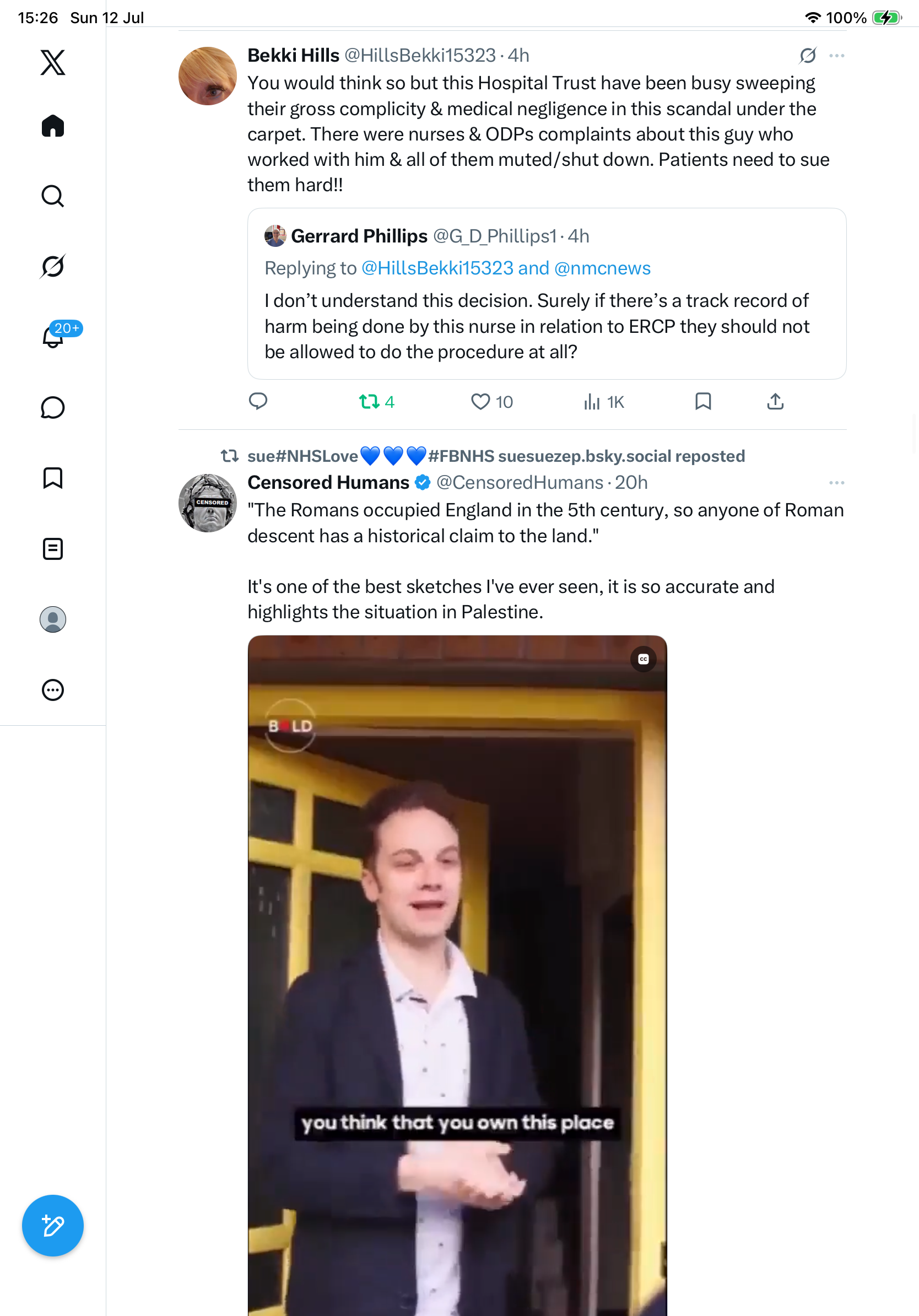The width and height of the screenshot is (919, 1316).
Task: Open Bookmarks icon in sidebar
Action: (x=53, y=478)
